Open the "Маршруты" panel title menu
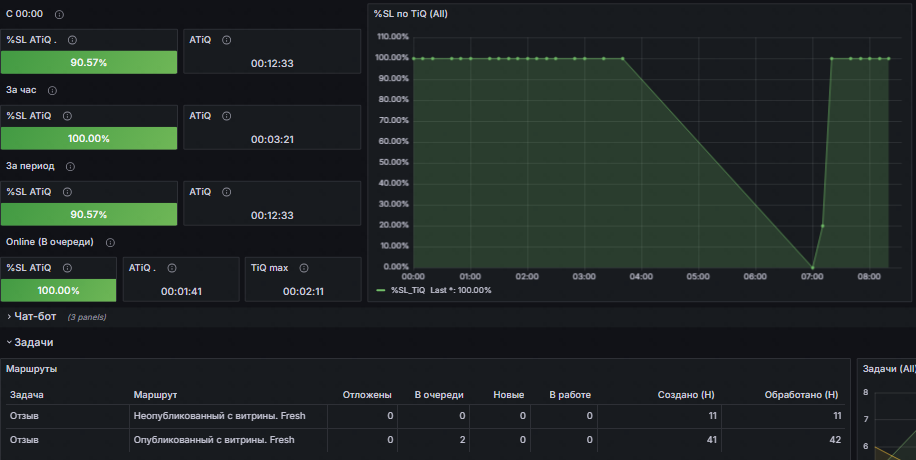This screenshot has height=460, width=916. [x=31, y=369]
